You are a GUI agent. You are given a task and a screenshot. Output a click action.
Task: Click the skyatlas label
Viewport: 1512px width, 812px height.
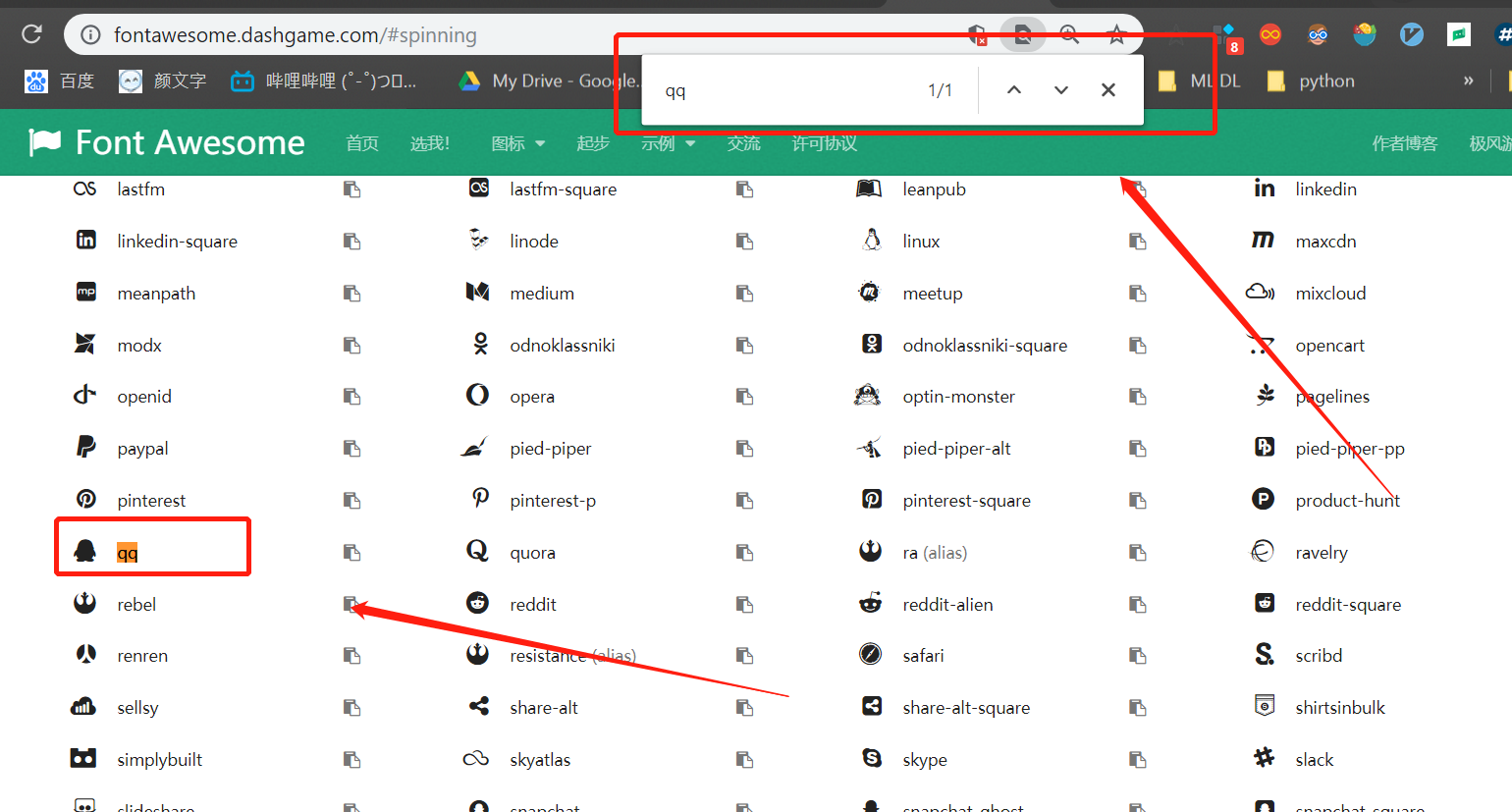click(540, 760)
